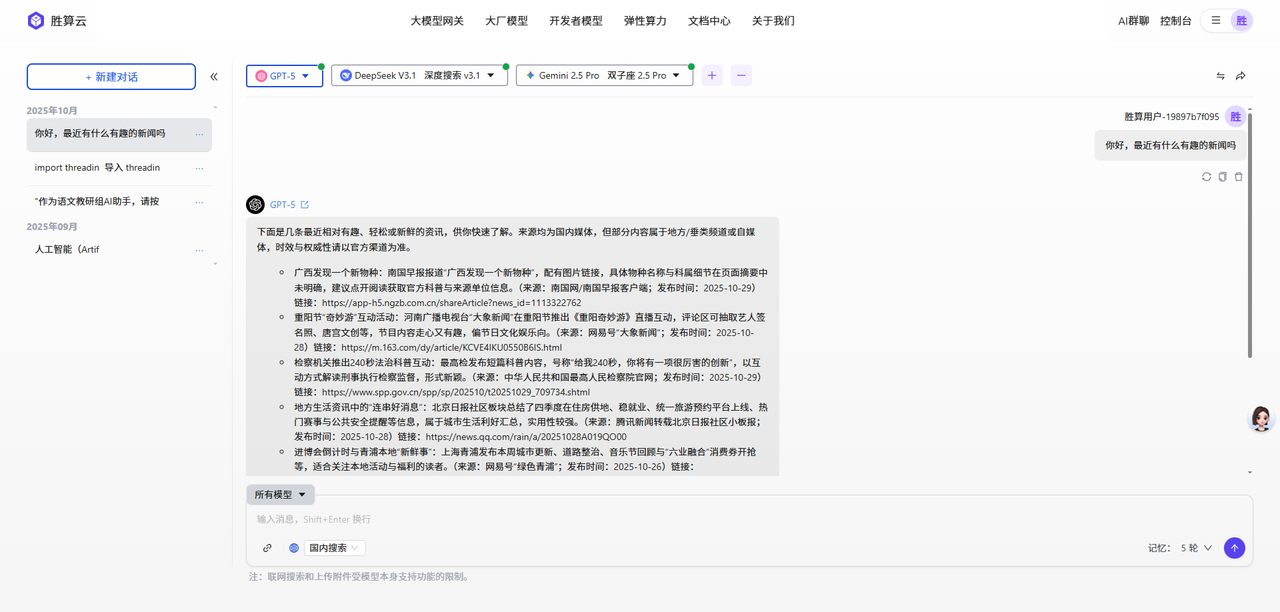
Task: Click the 新建对话 button
Action: coord(111,77)
